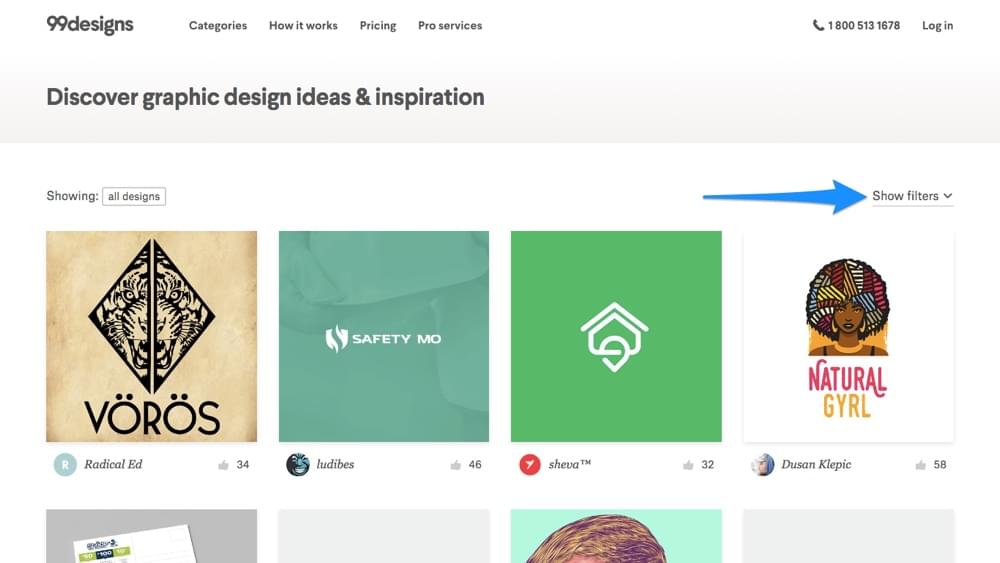Click the 99designs logo

[89, 25]
